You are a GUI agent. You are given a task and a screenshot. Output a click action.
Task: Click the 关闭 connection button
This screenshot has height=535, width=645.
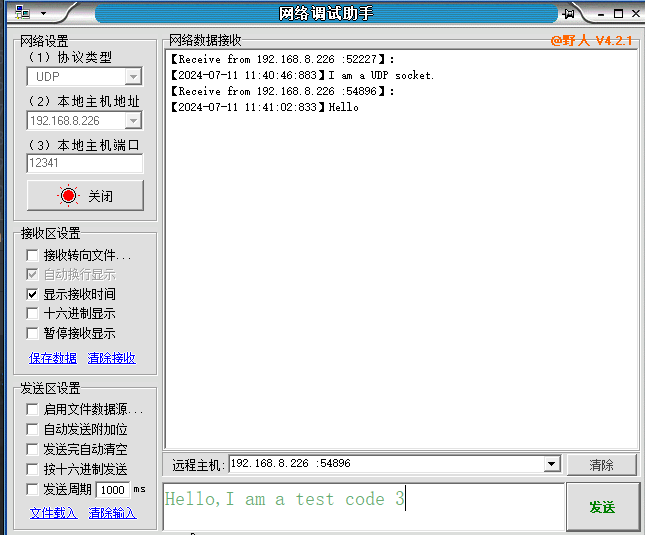(x=85, y=196)
